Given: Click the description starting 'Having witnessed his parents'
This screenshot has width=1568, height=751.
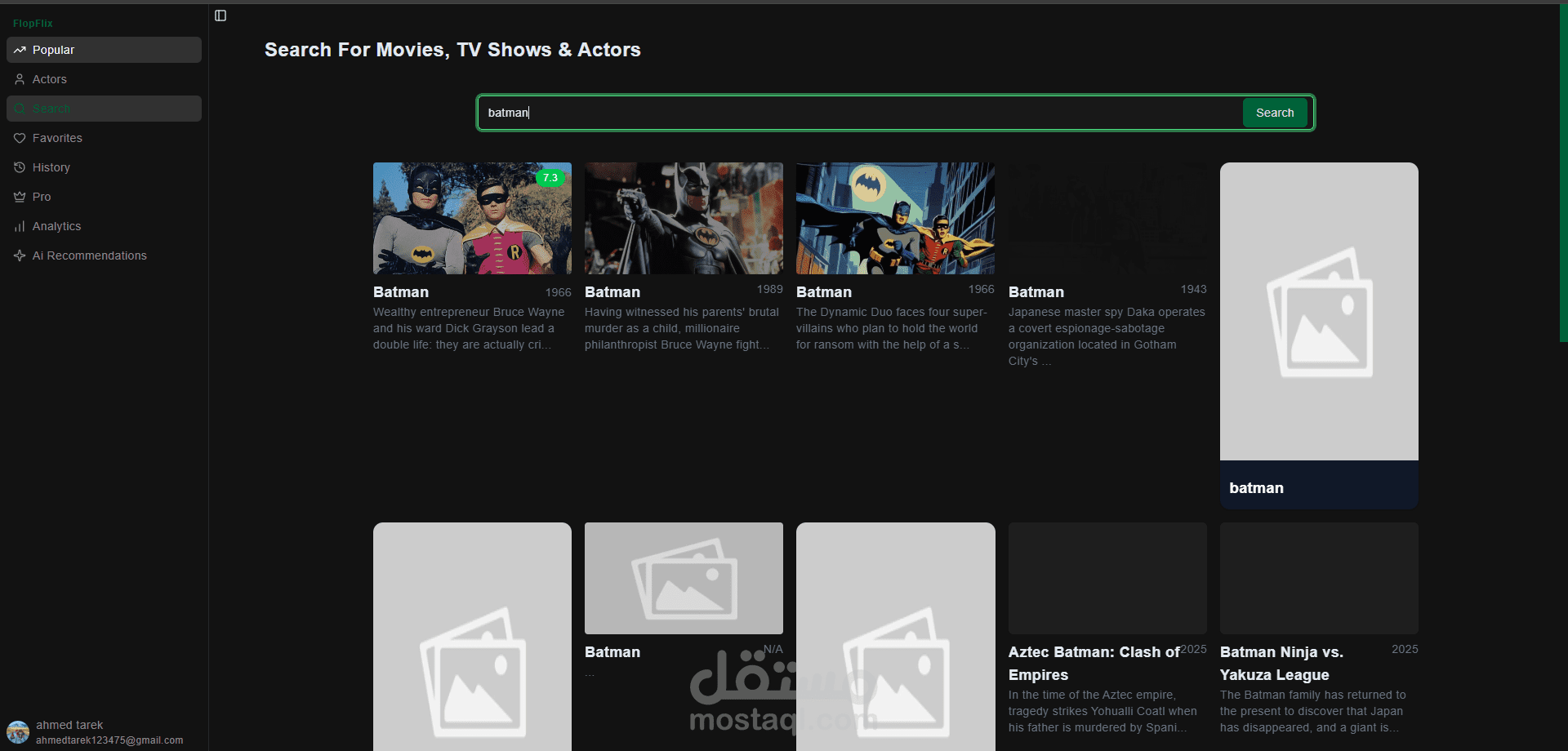Looking at the screenshot, I should [682, 328].
